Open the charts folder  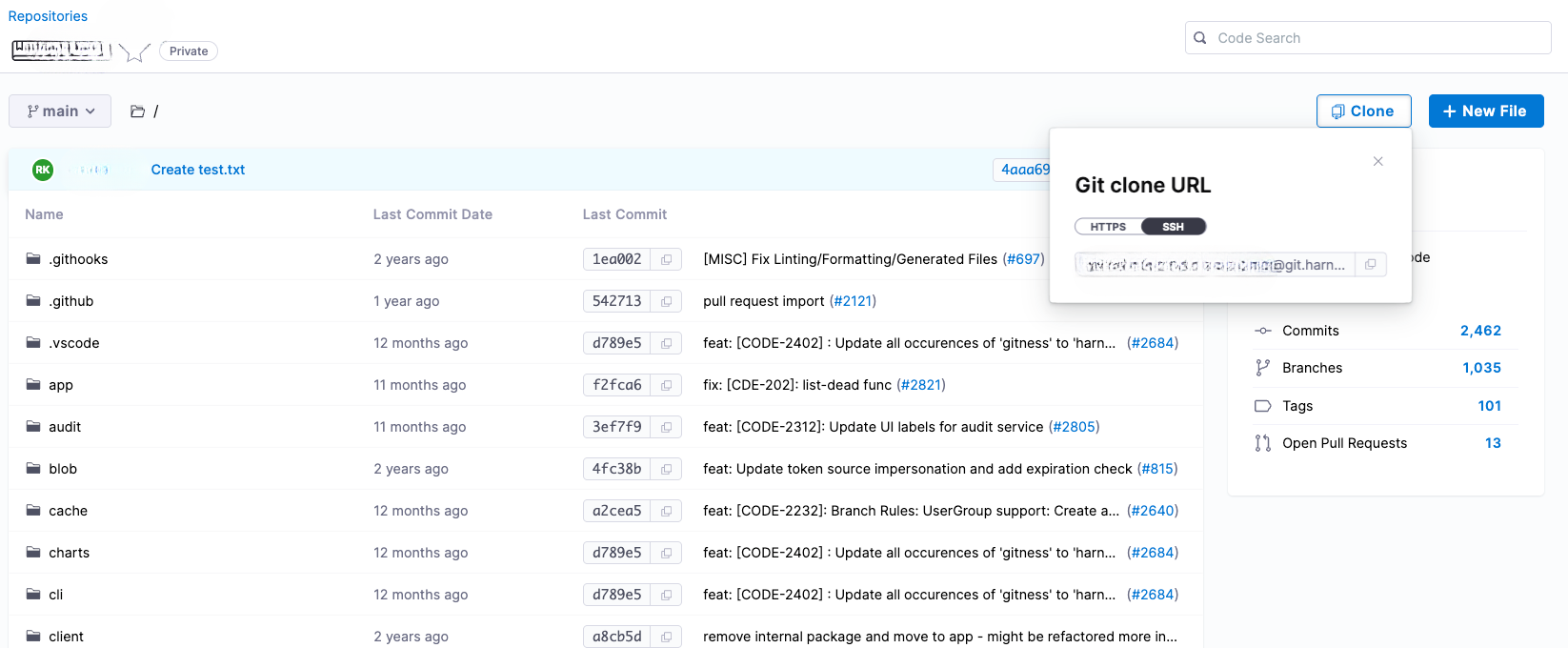[69, 553]
